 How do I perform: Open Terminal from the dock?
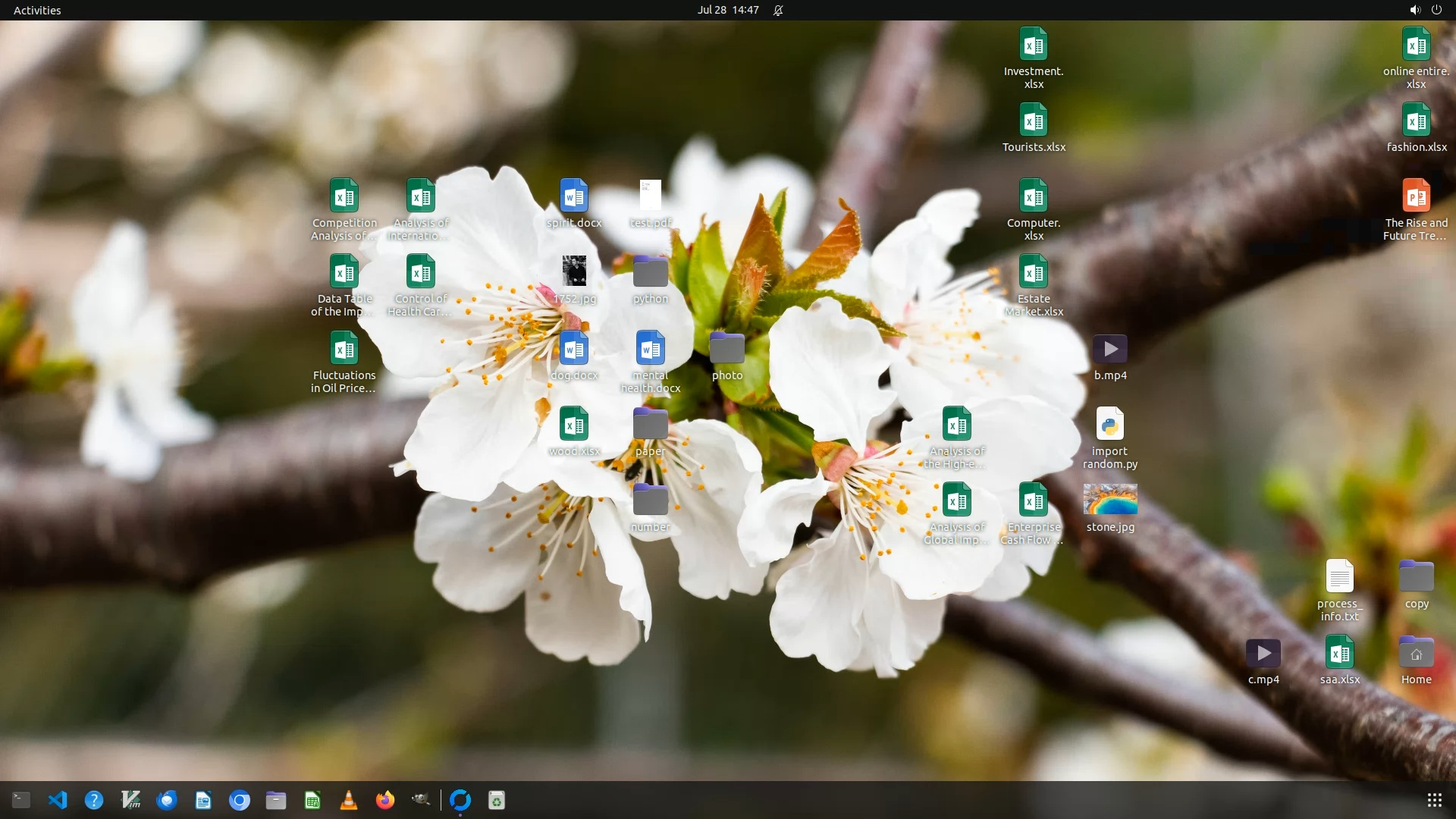21,800
